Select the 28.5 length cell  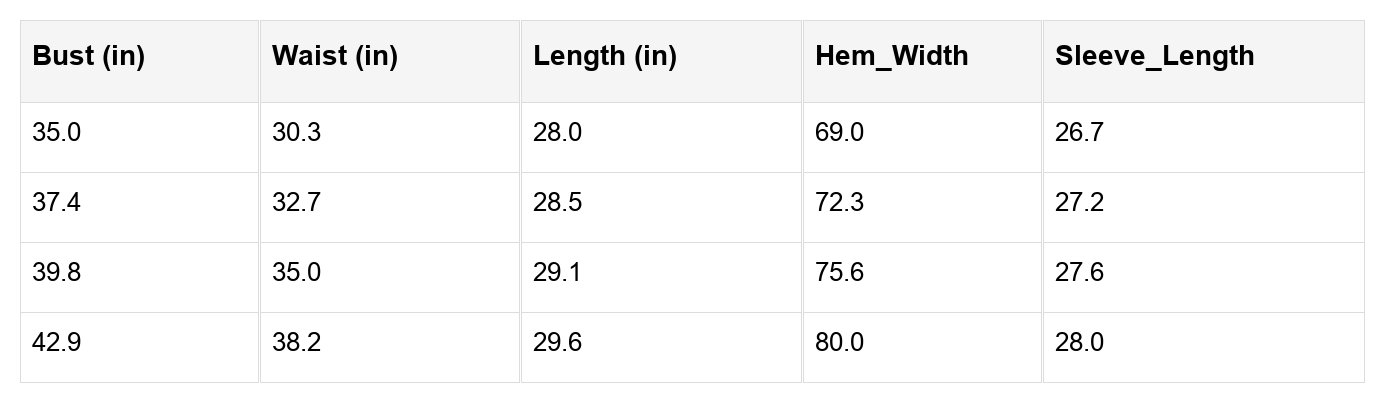tap(558, 203)
